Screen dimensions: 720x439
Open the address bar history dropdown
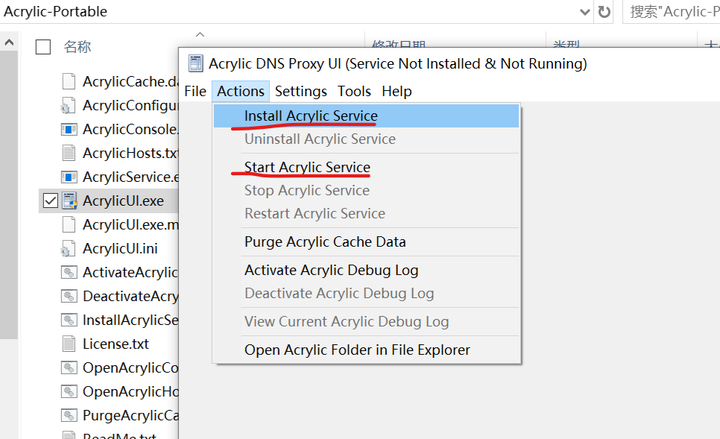584,12
